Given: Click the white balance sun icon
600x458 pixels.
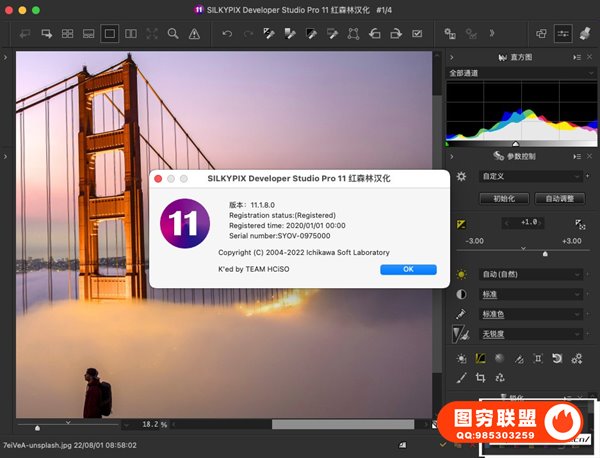Looking at the screenshot, I should coord(461,274).
